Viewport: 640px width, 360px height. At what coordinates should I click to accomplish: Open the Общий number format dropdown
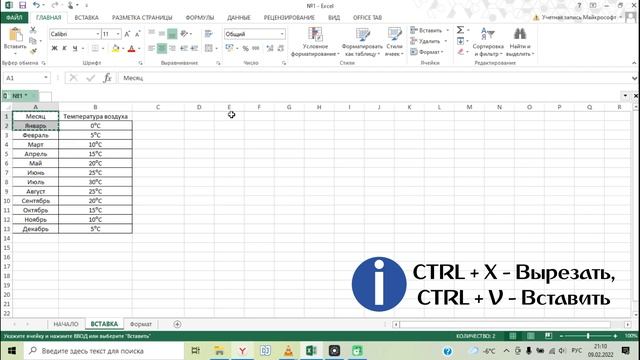[282, 34]
